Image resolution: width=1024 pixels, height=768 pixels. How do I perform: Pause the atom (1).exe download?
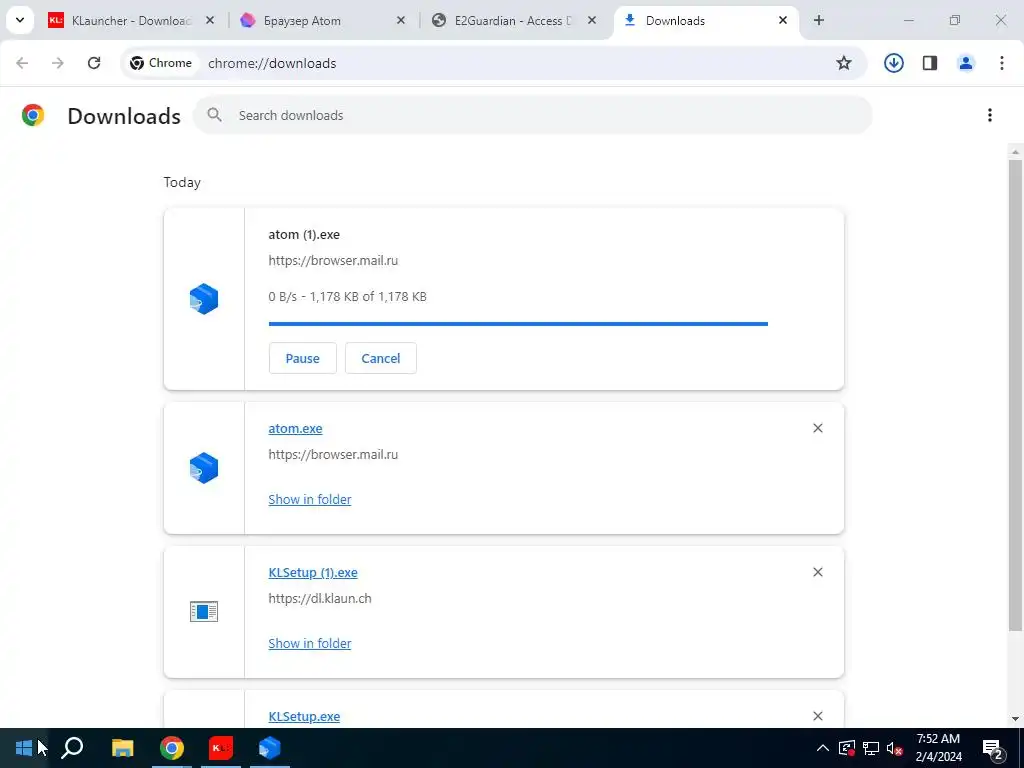[302, 358]
